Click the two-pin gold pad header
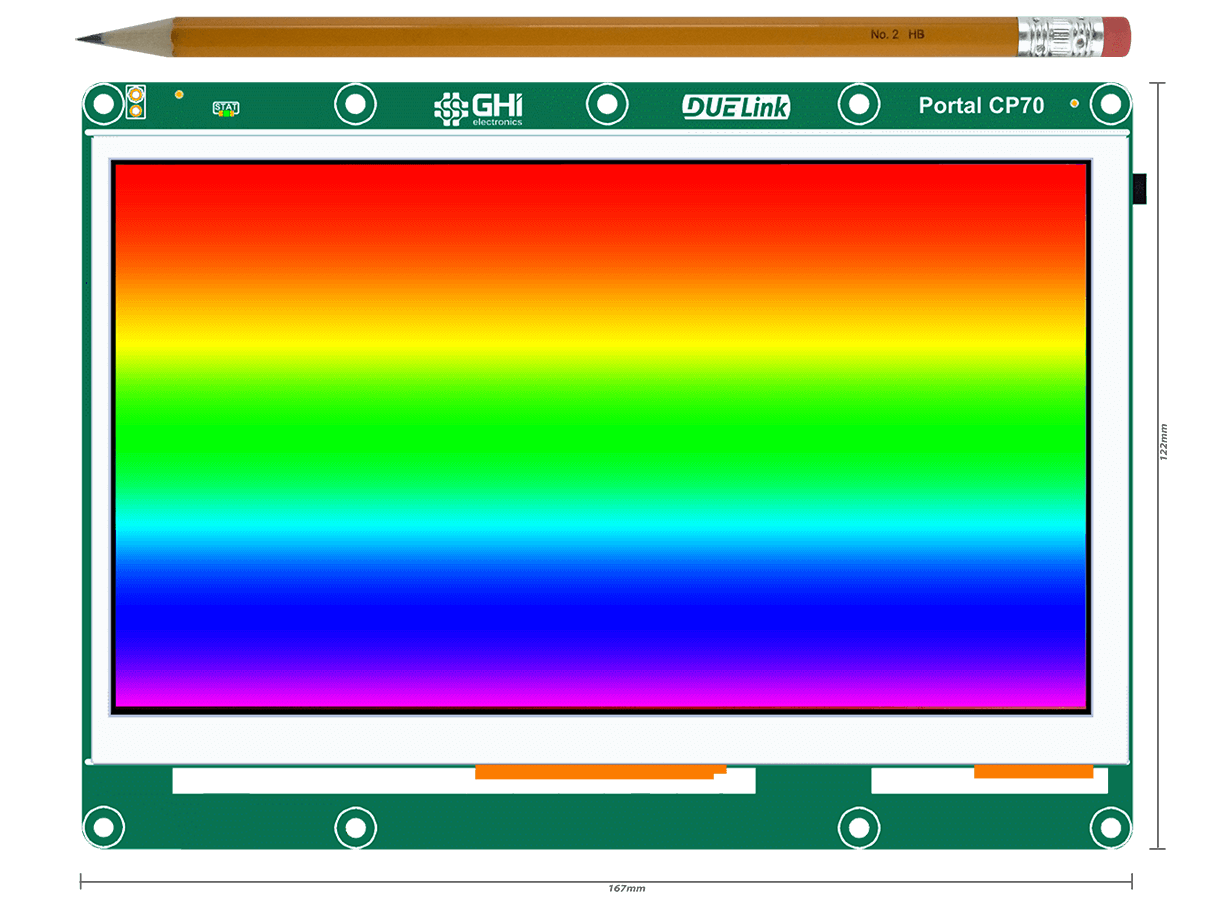The width and height of the screenshot is (1229, 900). click(x=136, y=103)
